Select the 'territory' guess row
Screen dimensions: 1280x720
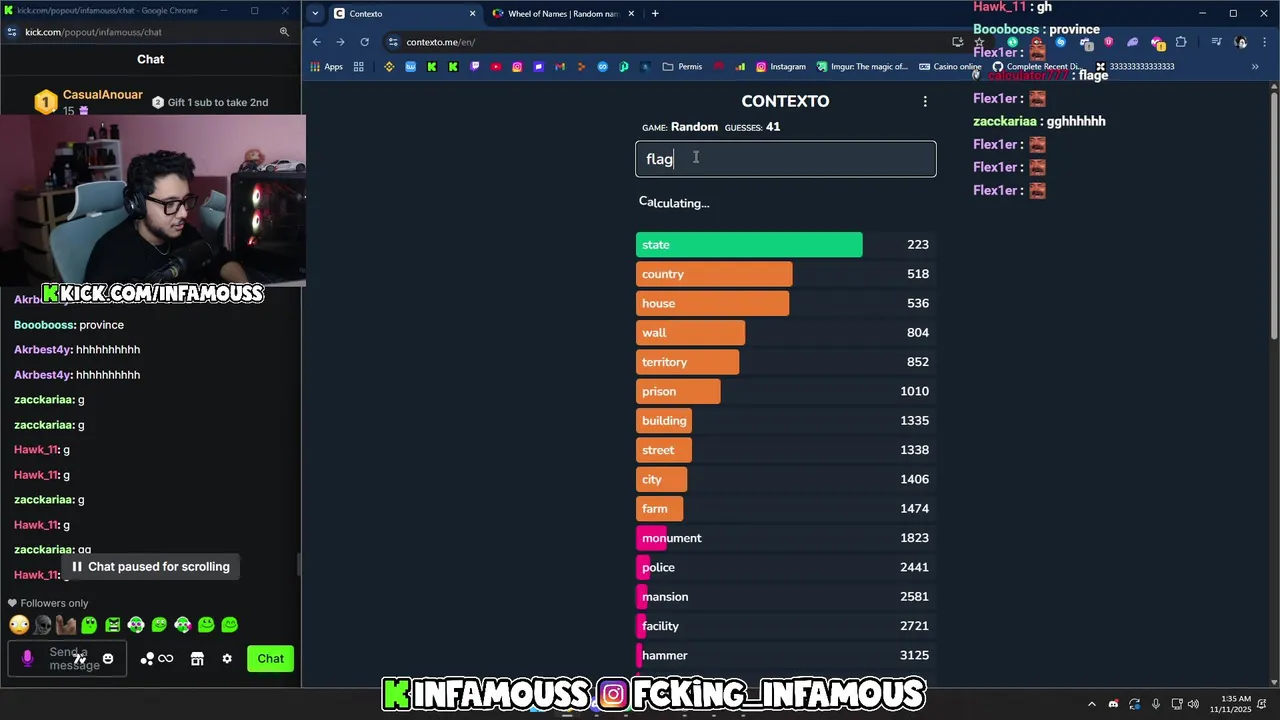(x=785, y=362)
